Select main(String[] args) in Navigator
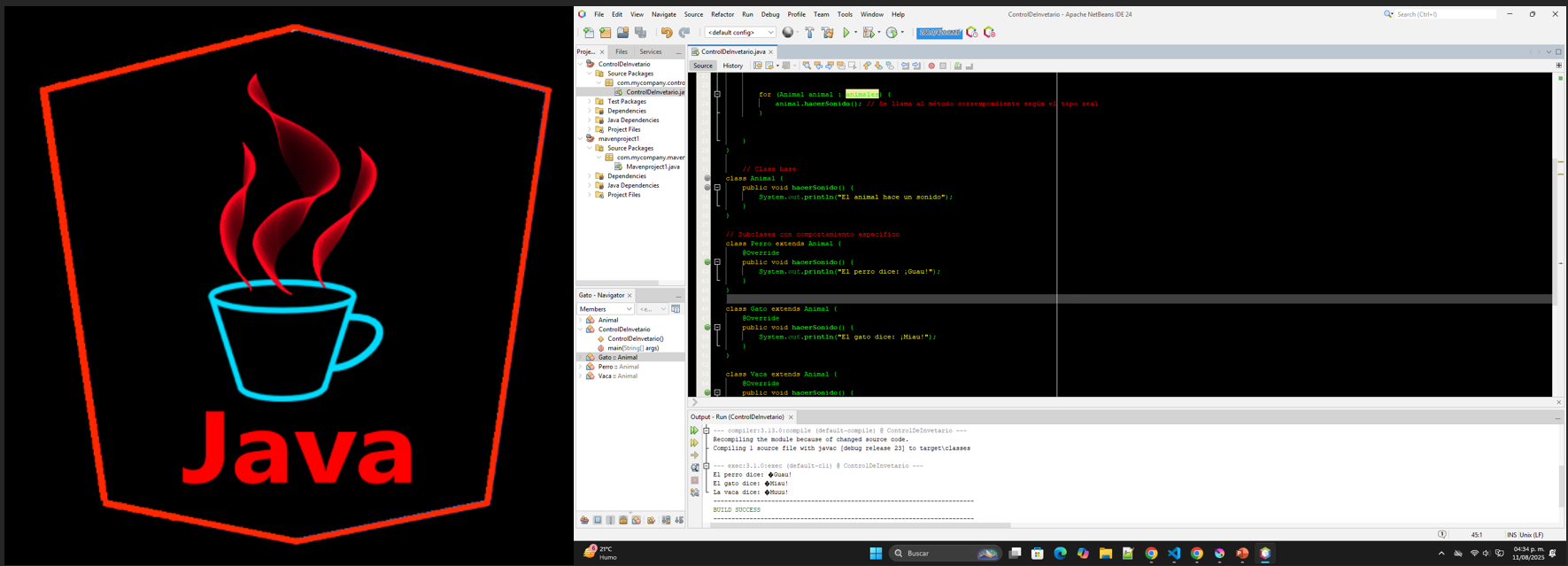Screen dimensions: 1568x566 pyautogui.click(x=632, y=348)
